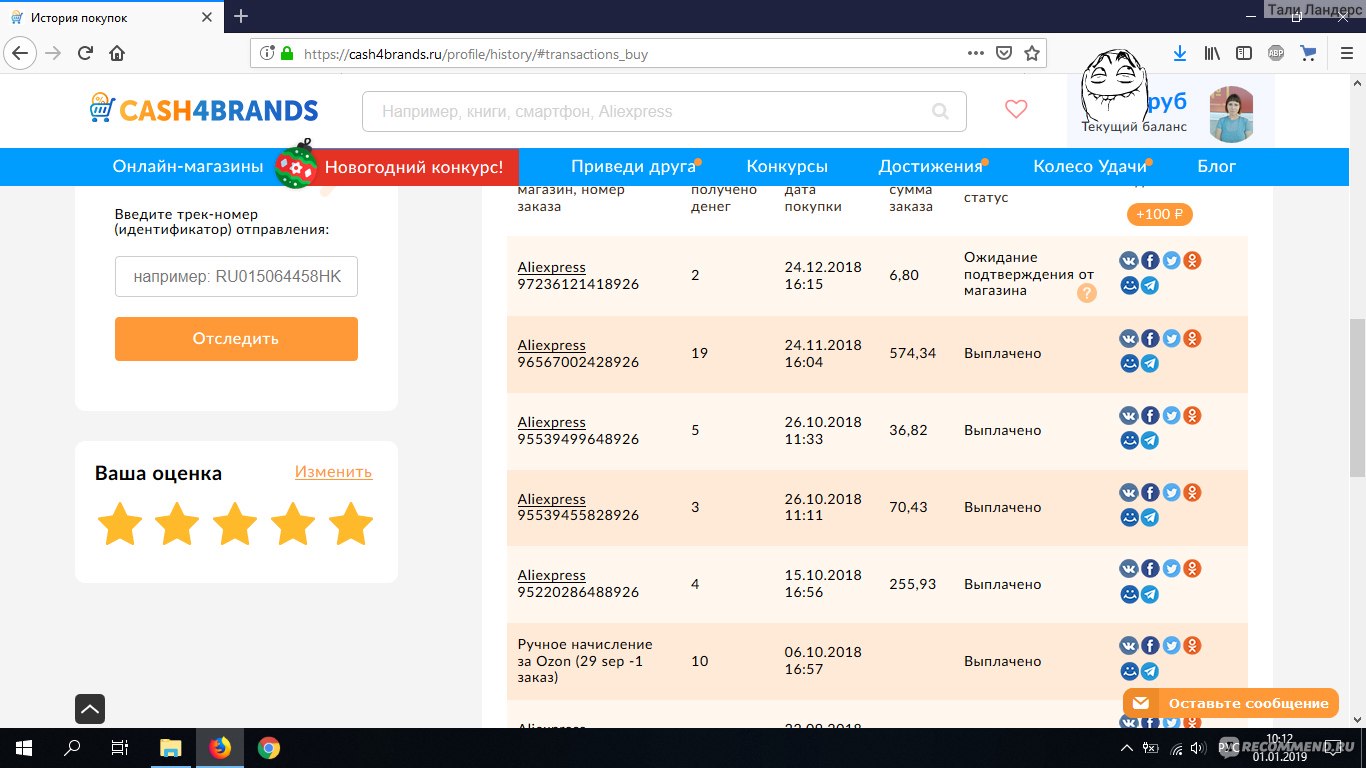The height and width of the screenshot is (768, 1366).
Task: Reload the current page
Action: [86, 53]
